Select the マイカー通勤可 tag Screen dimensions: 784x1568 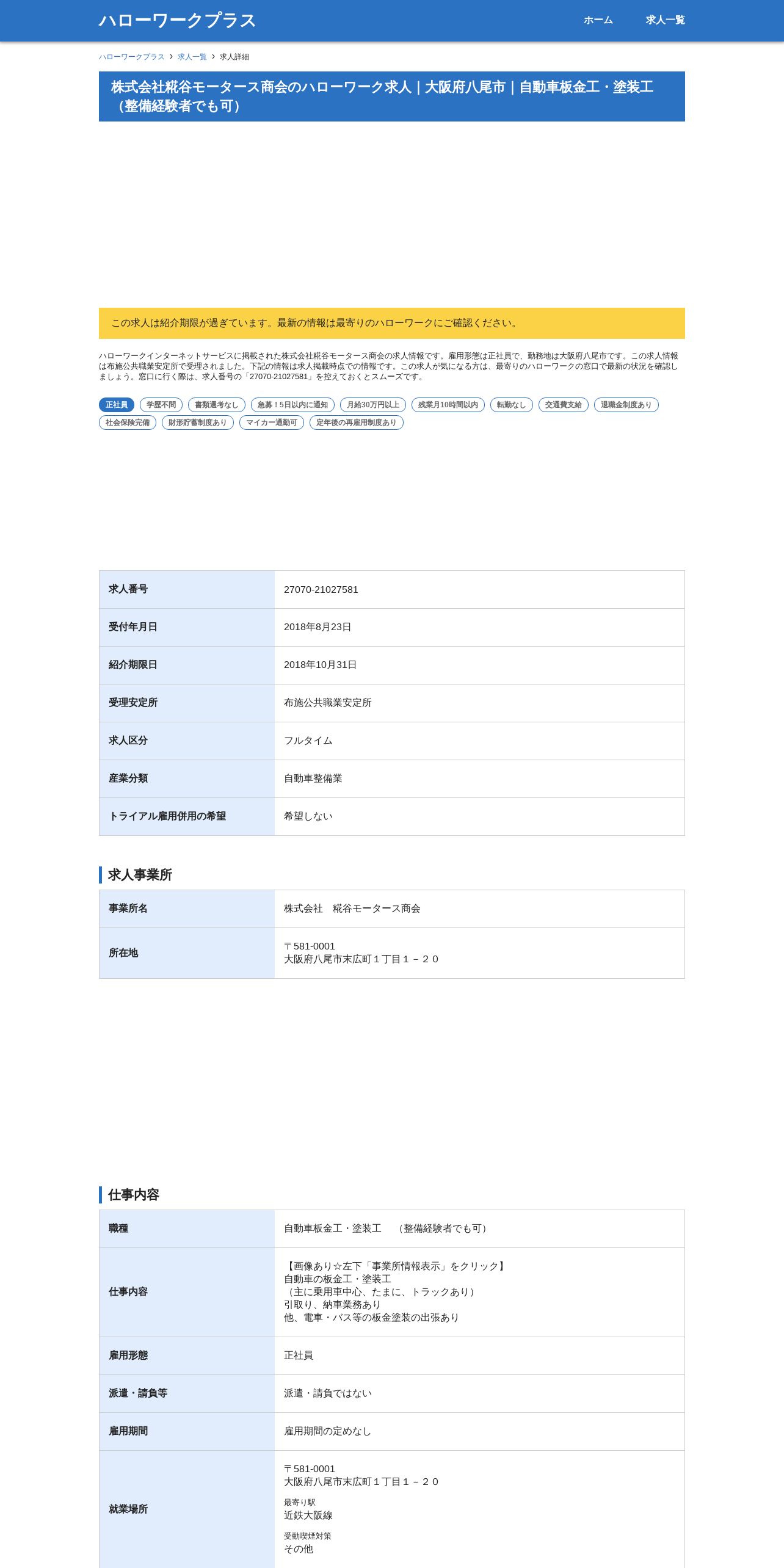272,423
